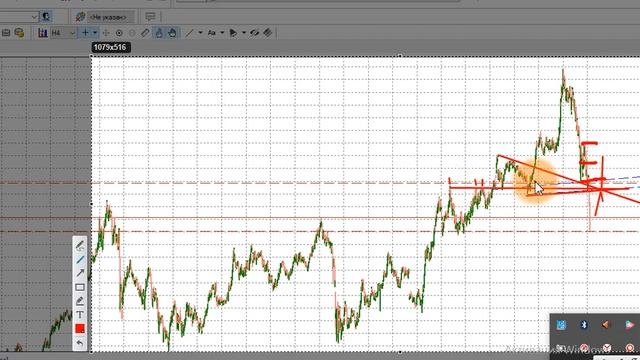This screenshot has height=360, width=640.
Task: Expand the shapes marker dropdown arrow
Action: (244, 33)
